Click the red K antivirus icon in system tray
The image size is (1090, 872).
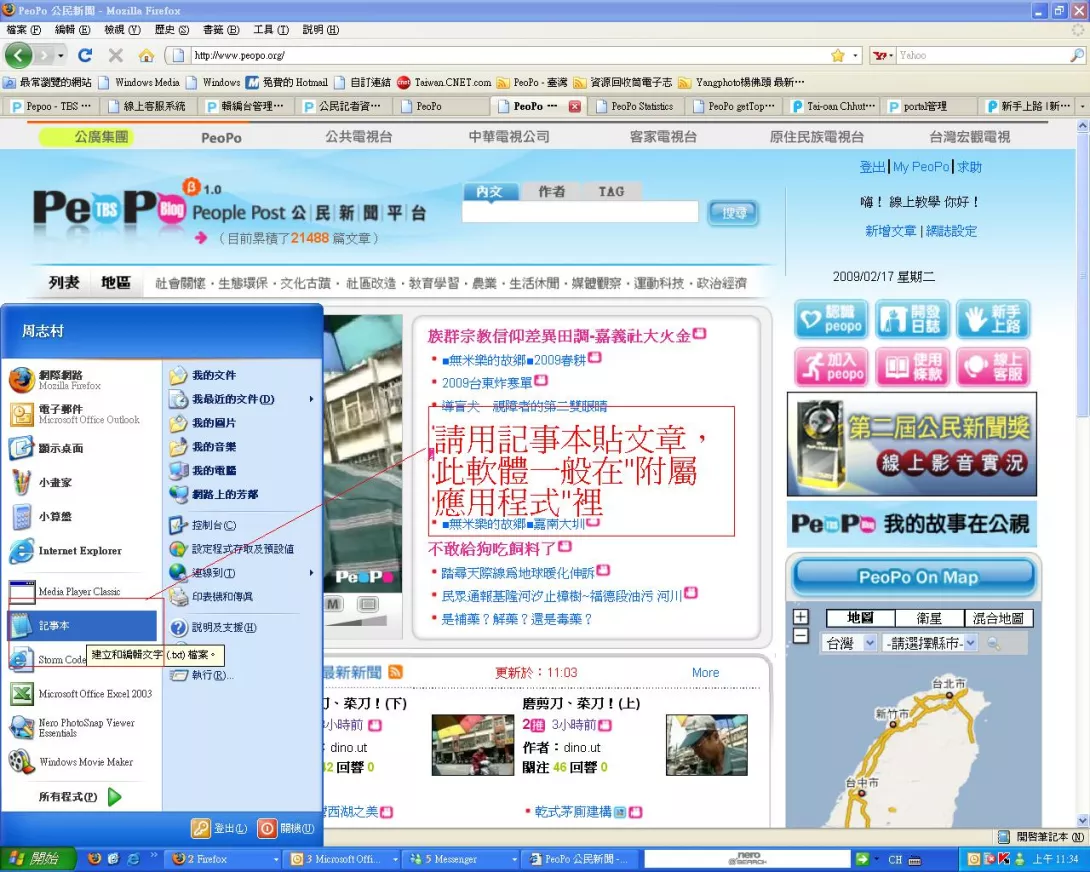tap(1004, 859)
